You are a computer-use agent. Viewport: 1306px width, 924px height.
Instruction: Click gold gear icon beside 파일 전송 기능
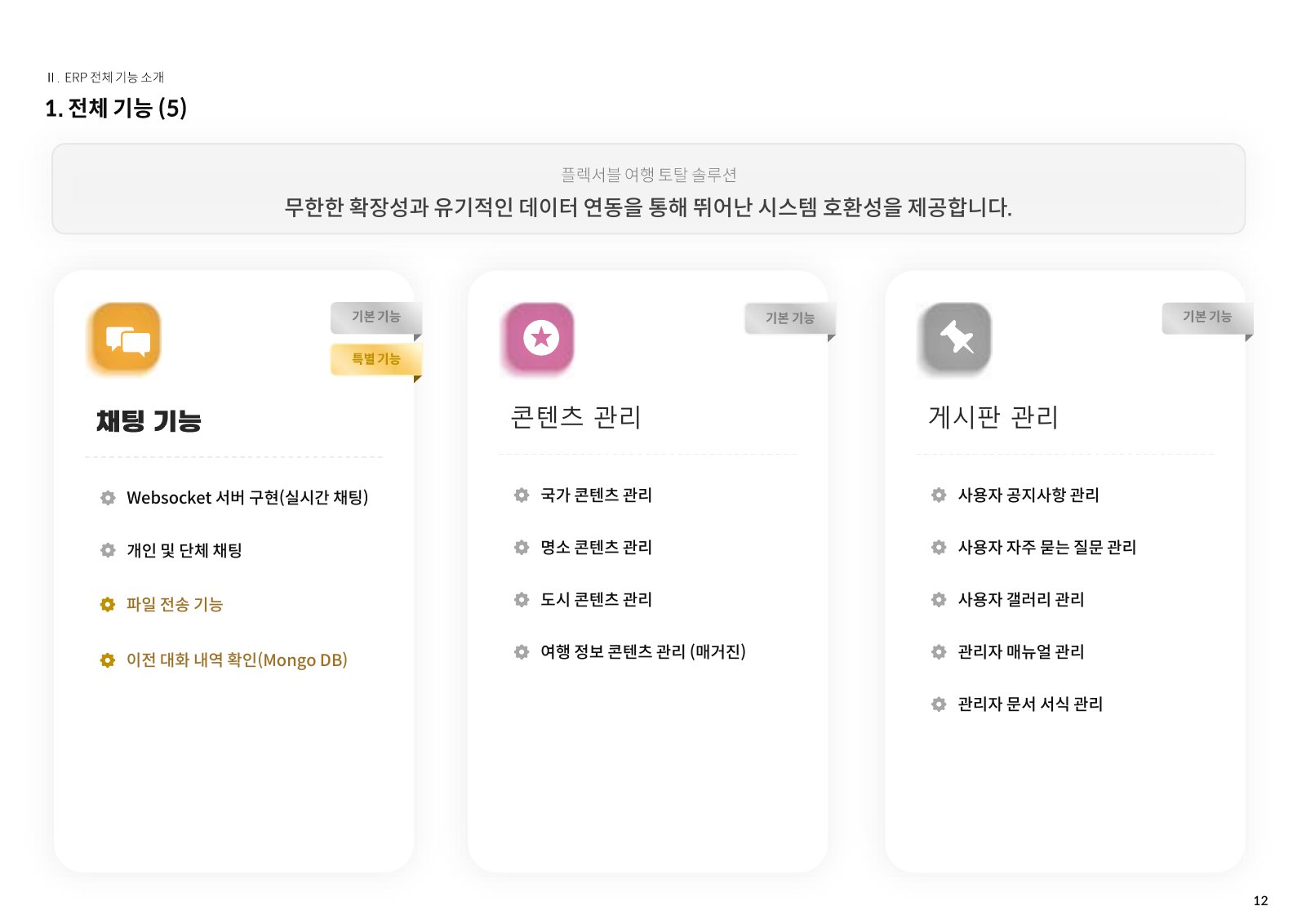[108, 604]
